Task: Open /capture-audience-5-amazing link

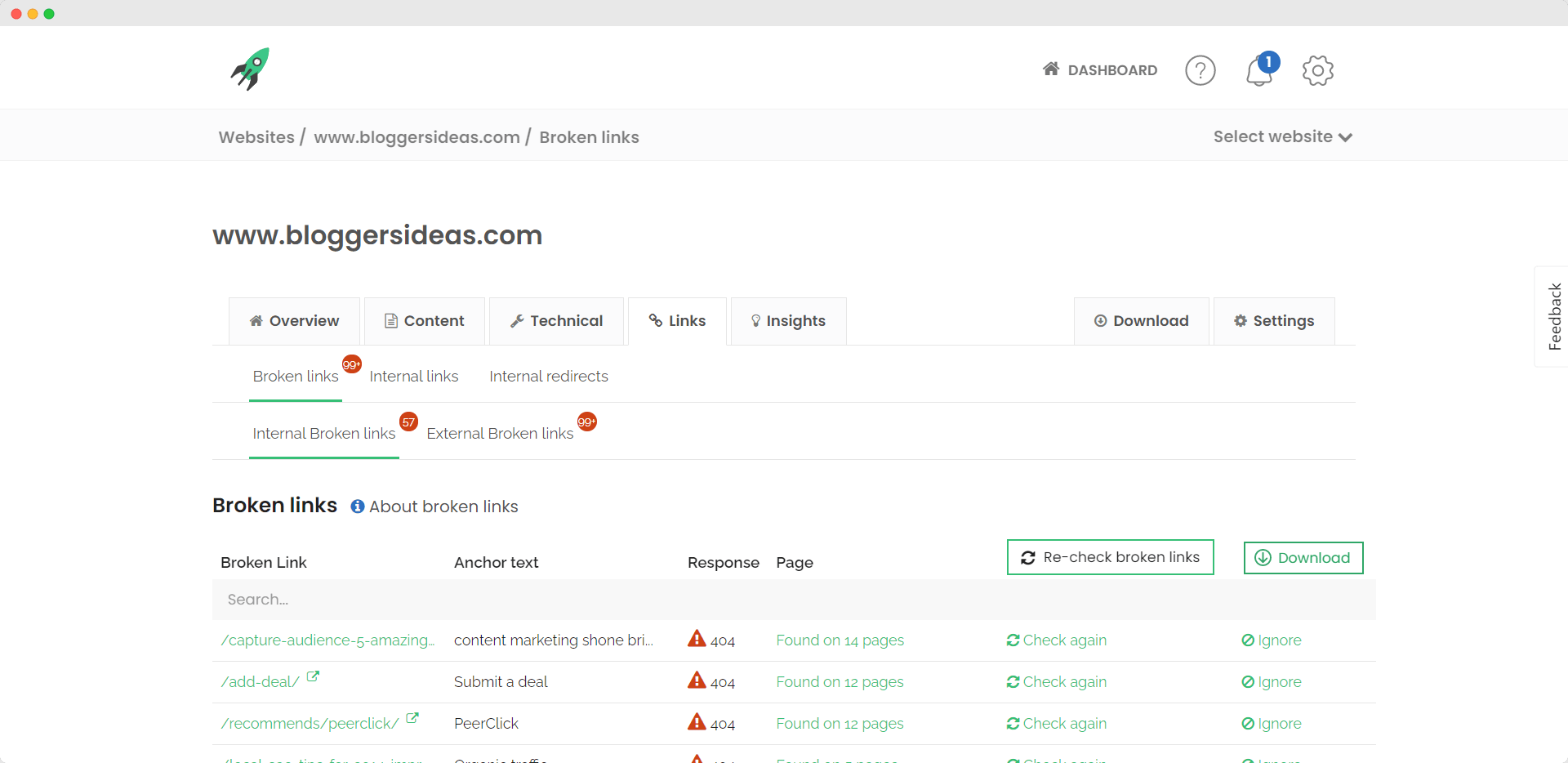Action: pos(327,640)
